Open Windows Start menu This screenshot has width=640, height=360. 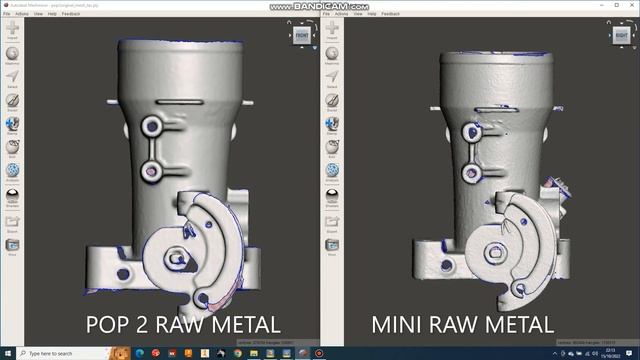tap(8, 353)
